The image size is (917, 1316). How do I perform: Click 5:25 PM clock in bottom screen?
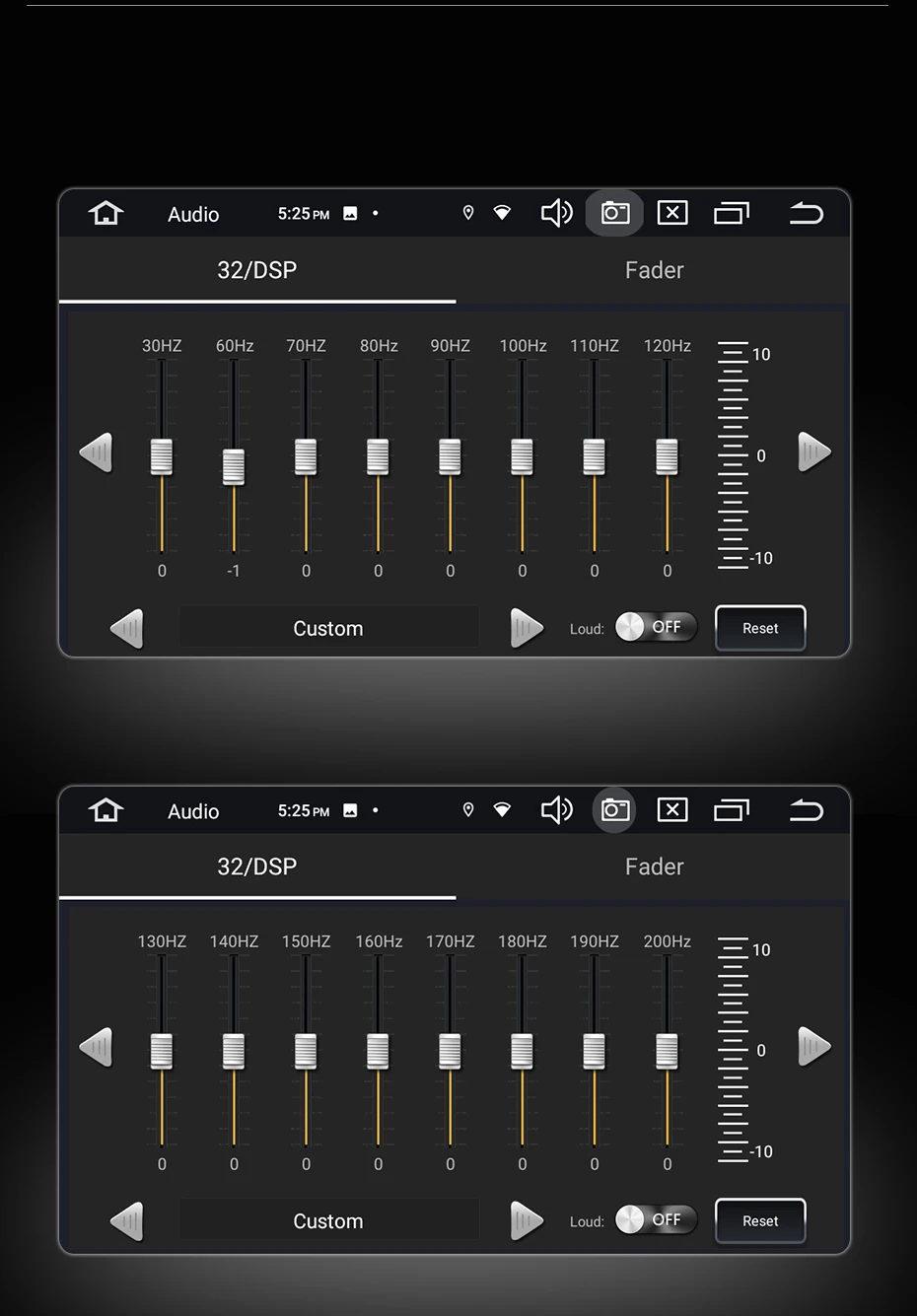[304, 810]
